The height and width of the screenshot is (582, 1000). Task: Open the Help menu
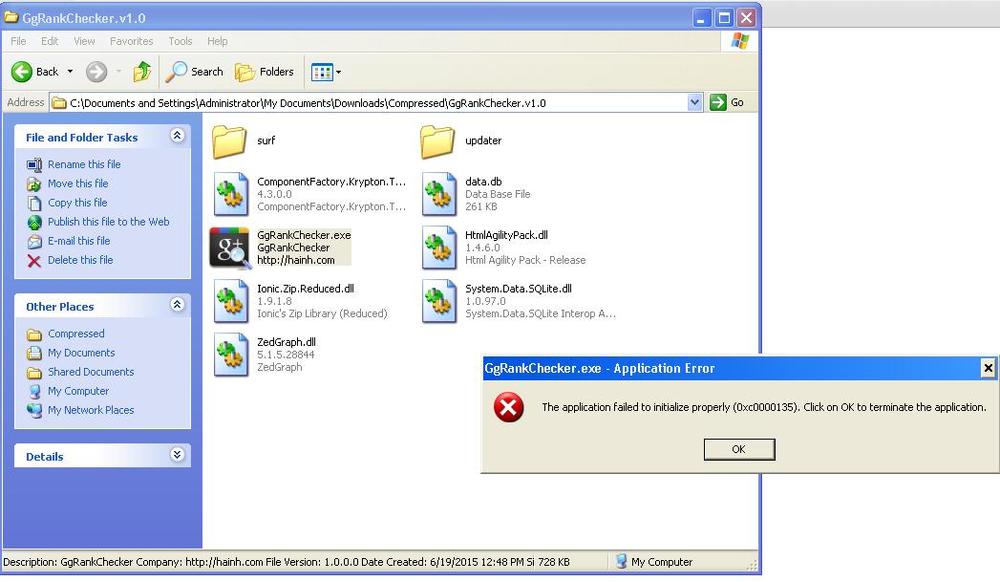(217, 41)
